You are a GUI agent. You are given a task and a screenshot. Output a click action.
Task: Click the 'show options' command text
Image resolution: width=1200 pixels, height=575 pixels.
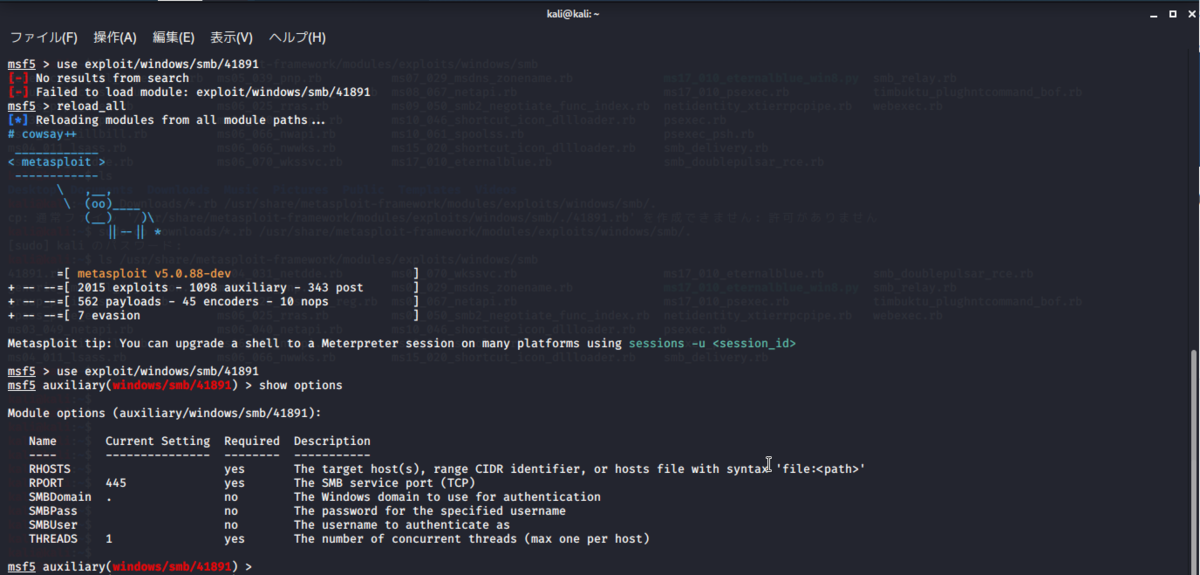coord(301,386)
